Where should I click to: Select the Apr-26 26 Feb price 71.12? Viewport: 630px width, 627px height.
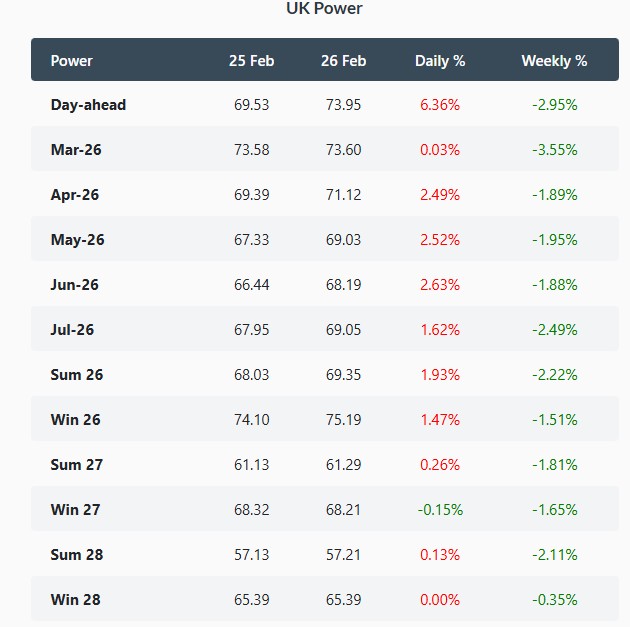(x=343, y=195)
